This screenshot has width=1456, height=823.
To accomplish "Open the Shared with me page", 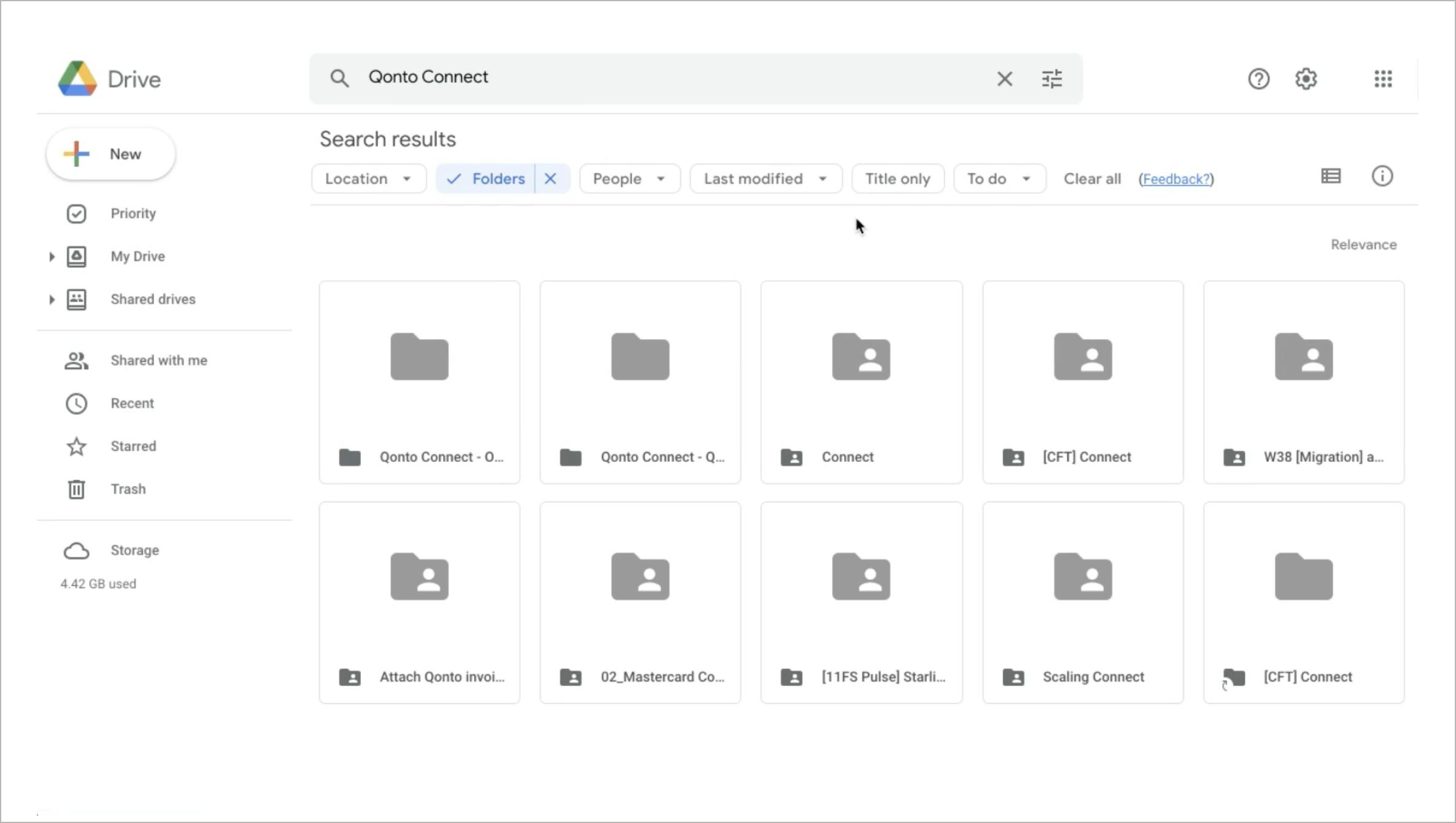I will pyautogui.click(x=158, y=360).
